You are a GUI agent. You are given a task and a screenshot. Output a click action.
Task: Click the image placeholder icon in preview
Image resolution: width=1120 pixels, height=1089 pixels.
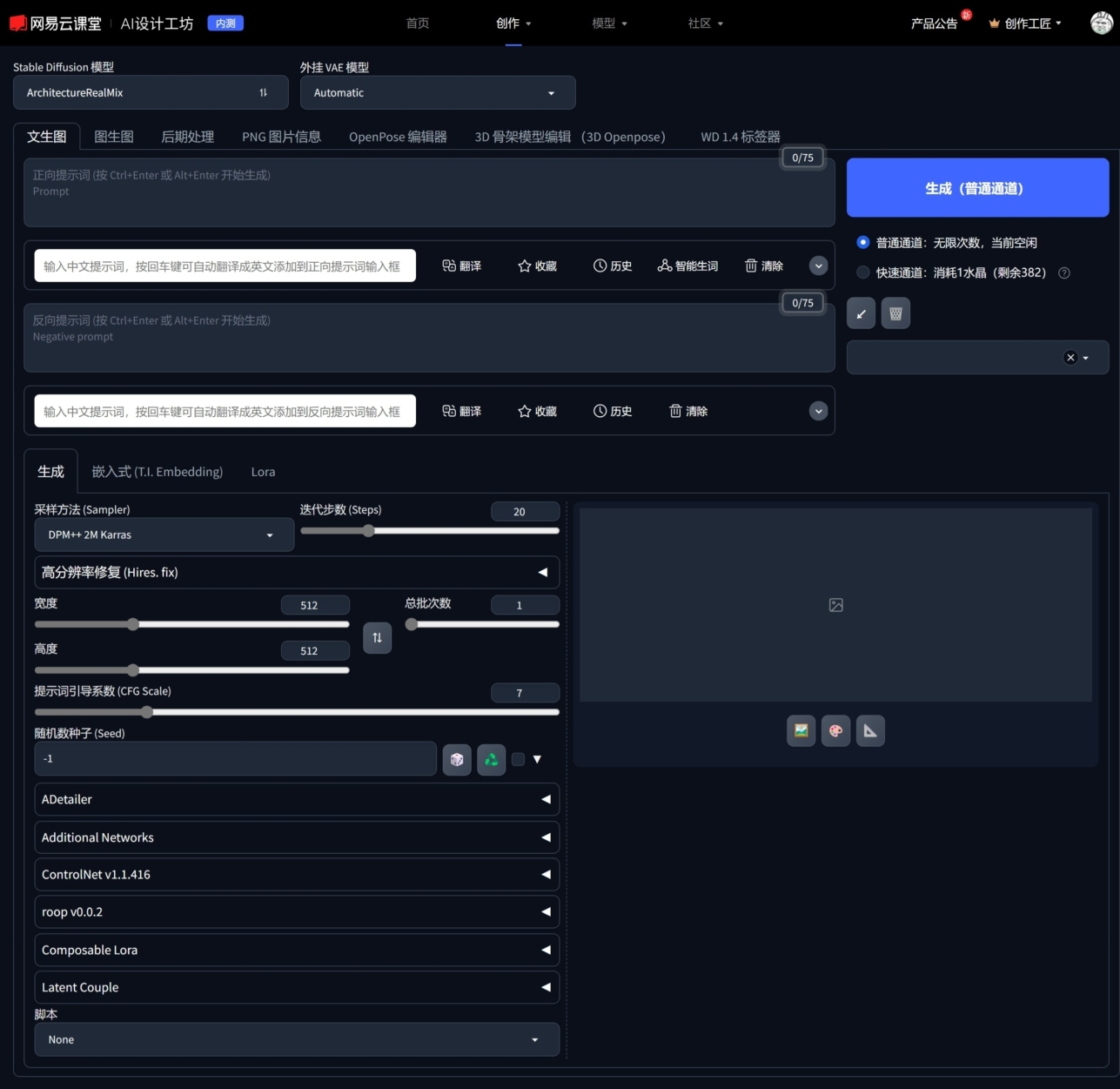tap(836, 605)
